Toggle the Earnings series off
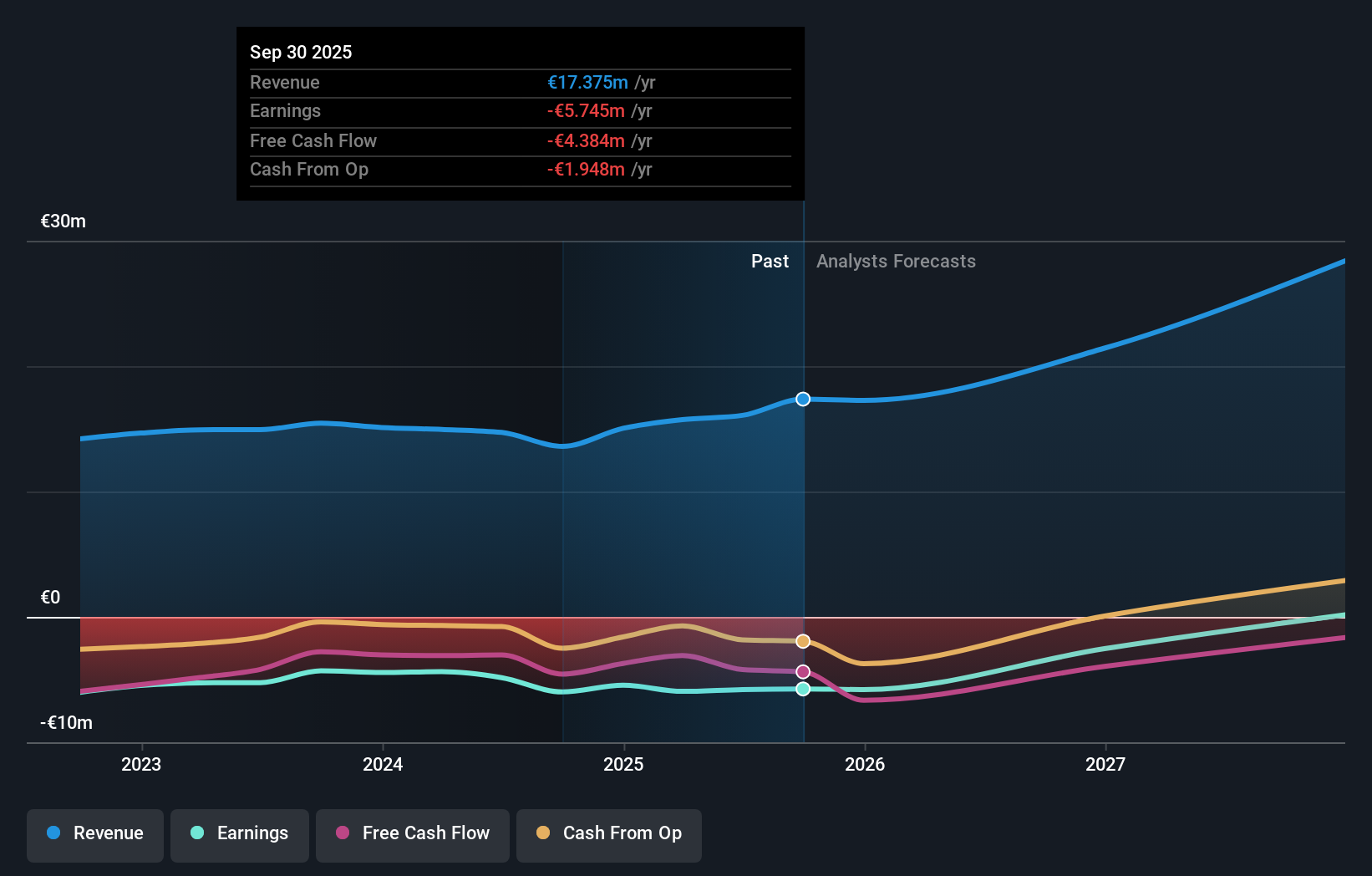Viewport: 1372px width, 876px height. pos(239,833)
